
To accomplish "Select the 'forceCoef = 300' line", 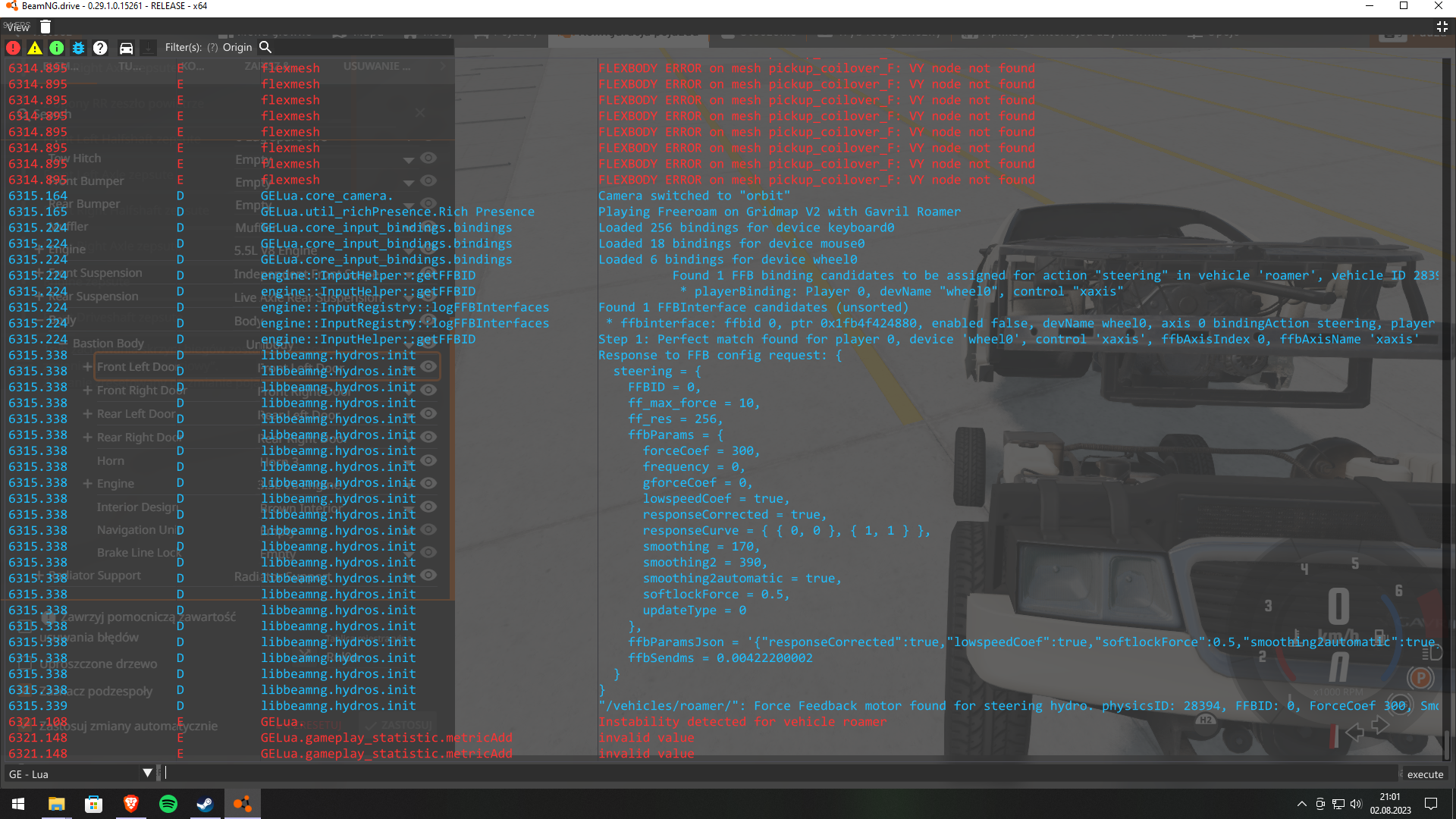I will coord(701,450).
